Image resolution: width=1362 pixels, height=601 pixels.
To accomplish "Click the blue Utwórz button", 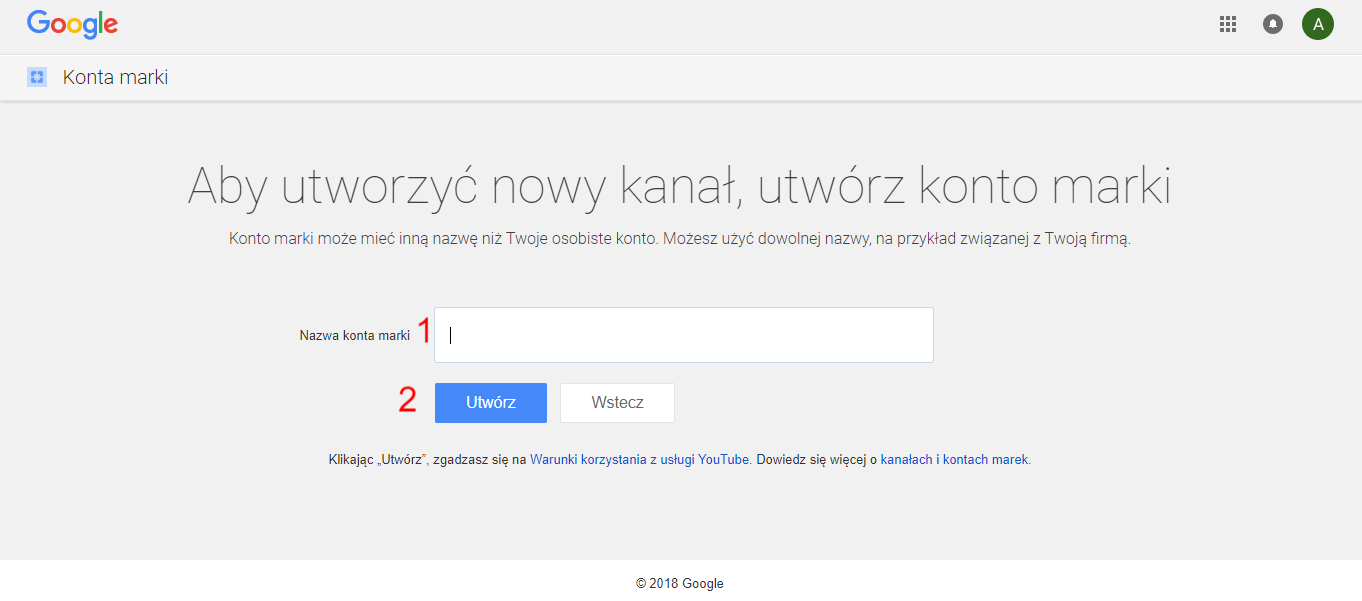I will click(491, 403).
